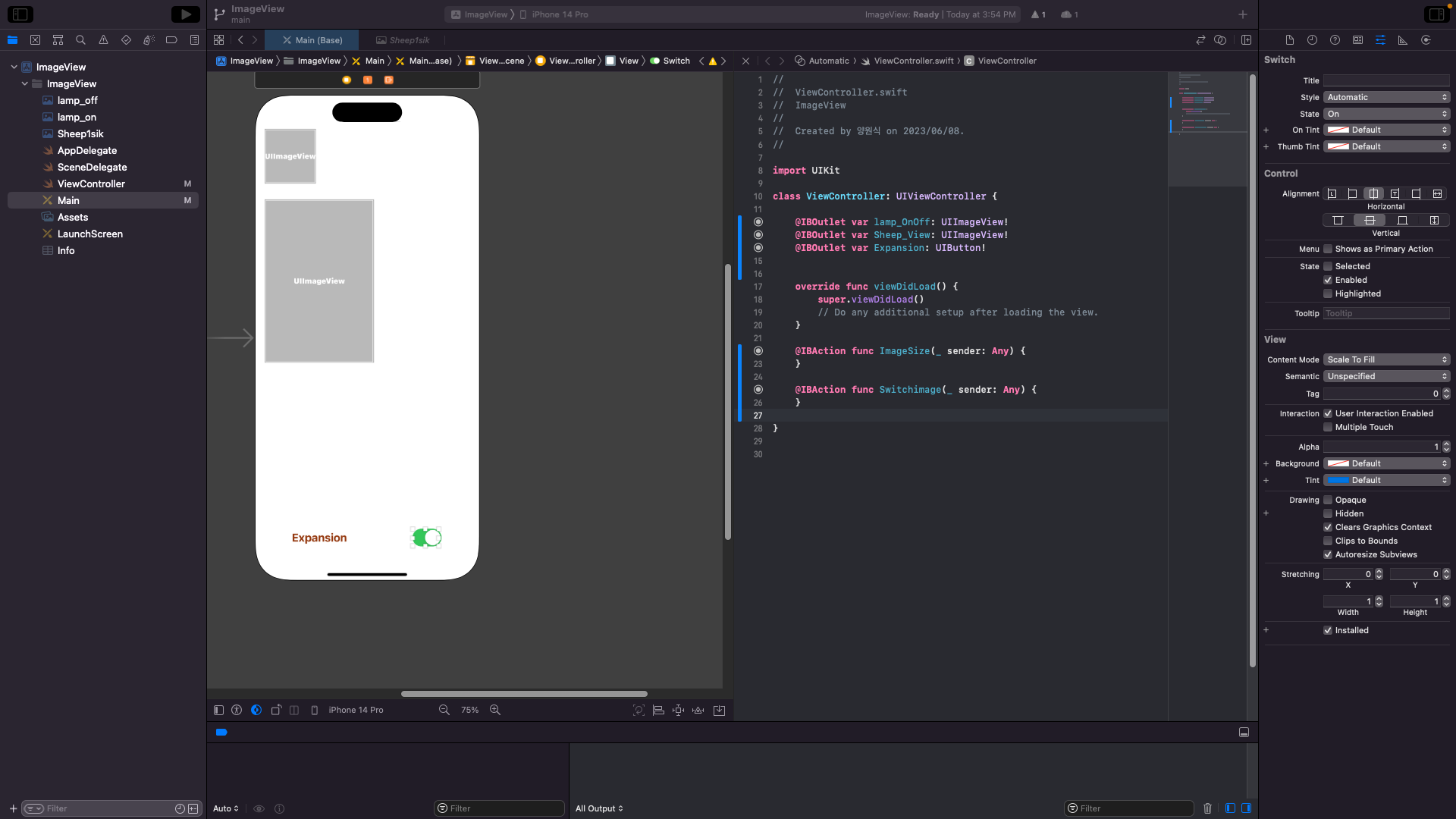Open the Issue navigator warning icon
This screenshot has width=1456, height=819.
click(x=103, y=40)
